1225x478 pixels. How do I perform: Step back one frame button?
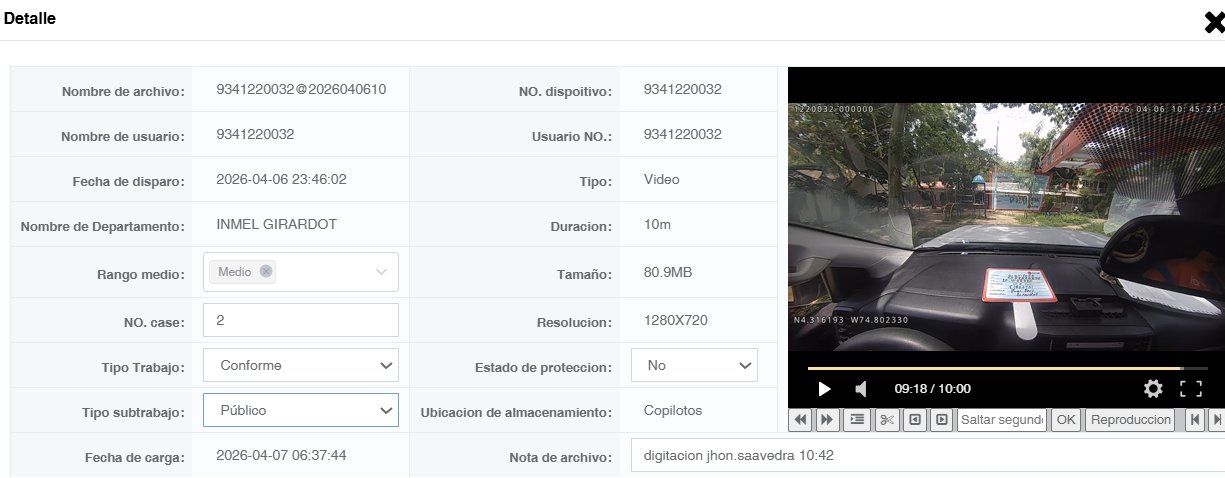[916, 420]
